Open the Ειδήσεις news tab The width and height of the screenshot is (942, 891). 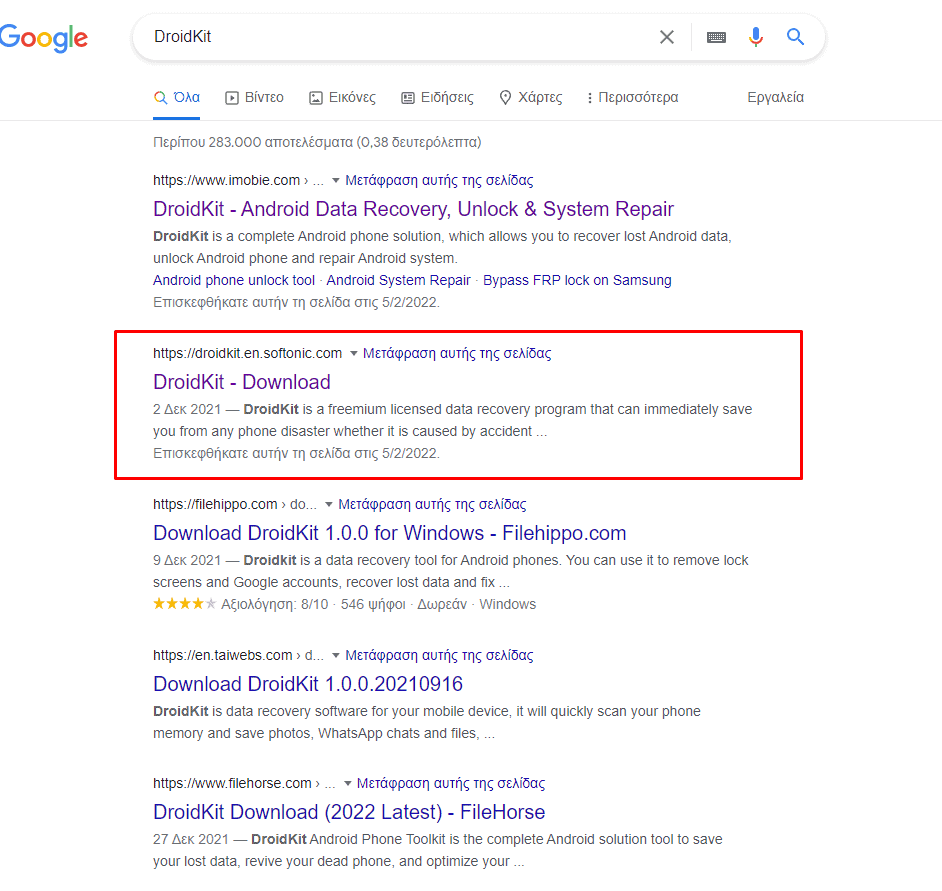coord(437,98)
